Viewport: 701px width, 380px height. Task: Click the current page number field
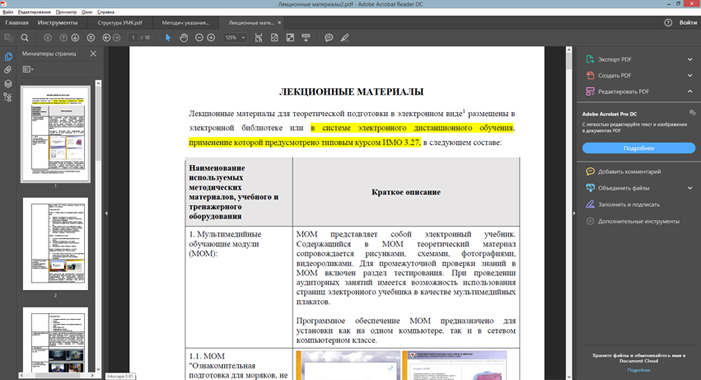pos(133,38)
